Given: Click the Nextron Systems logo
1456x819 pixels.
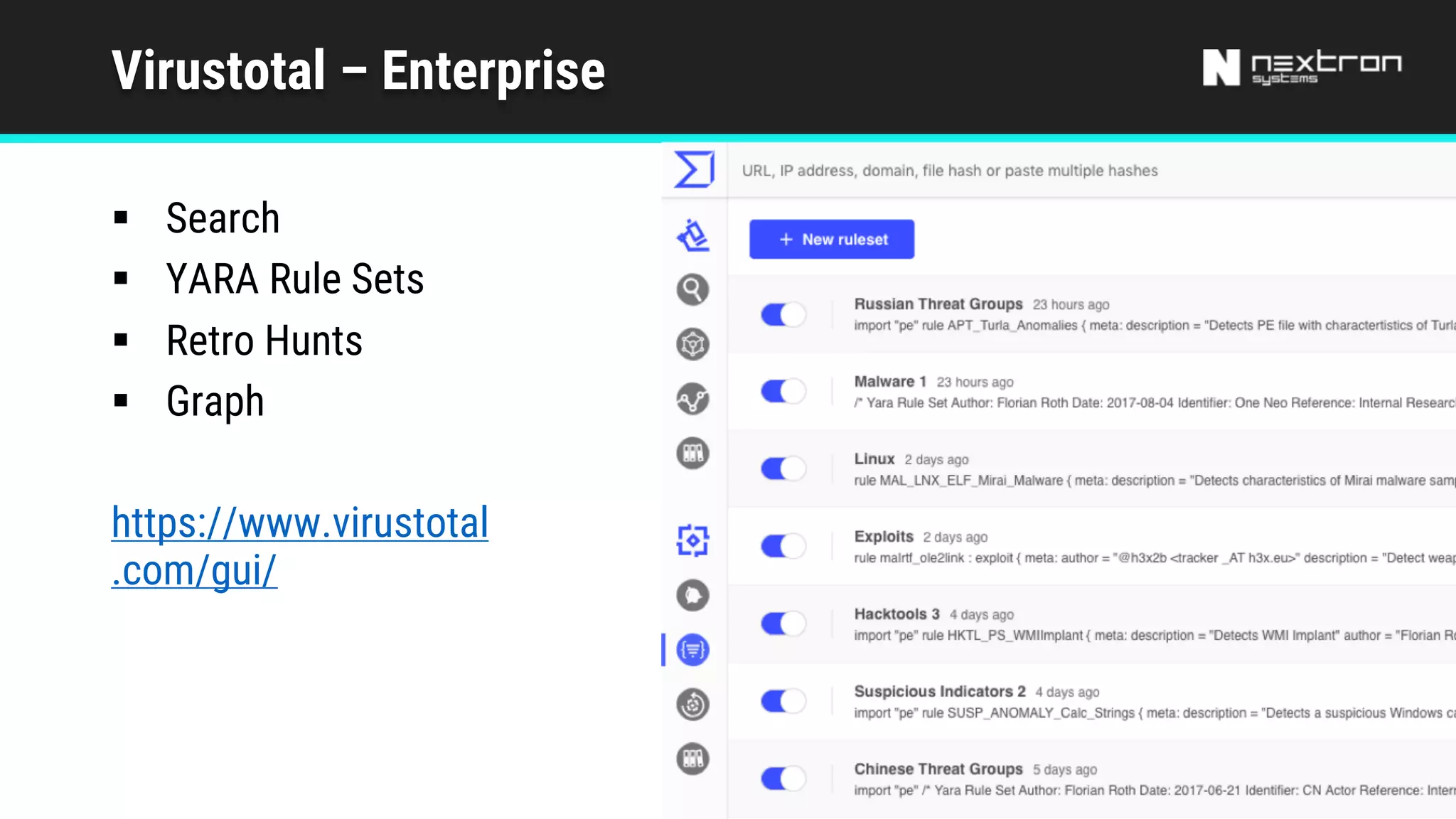Looking at the screenshot, I should [1302, 68].
